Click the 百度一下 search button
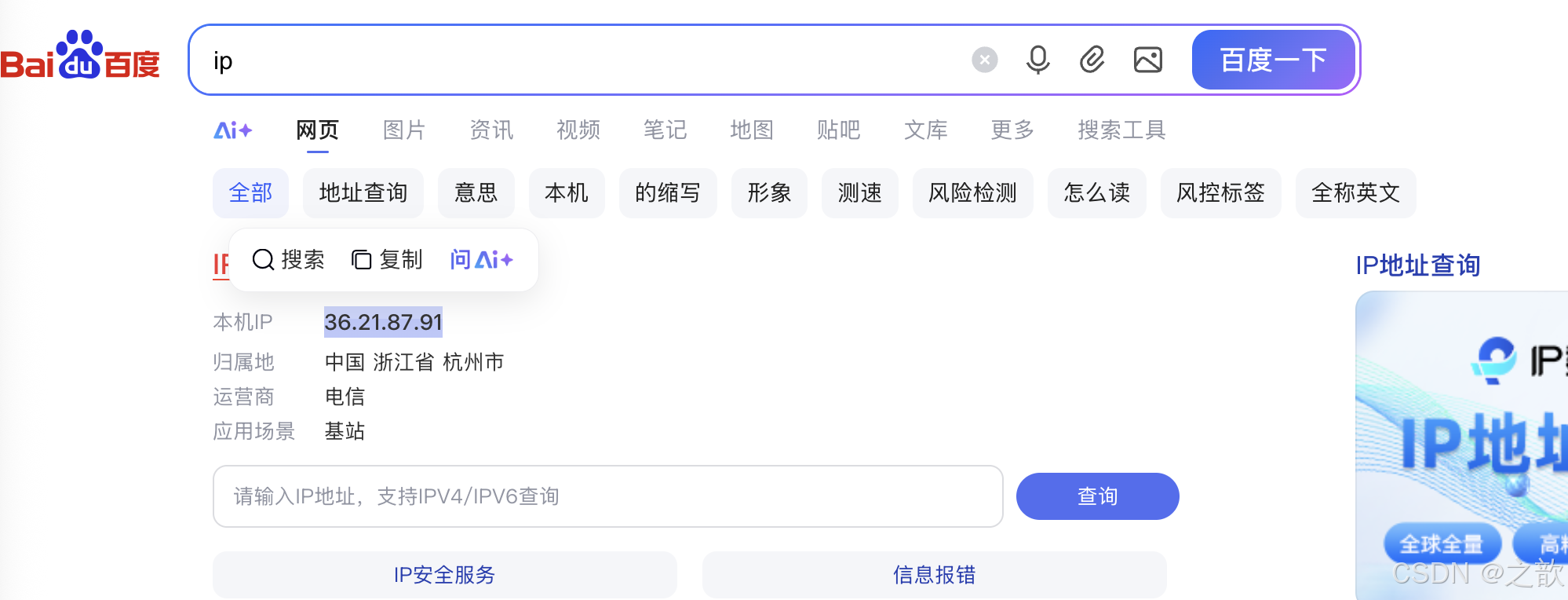Image resolution: width=1568 pixels, height=600 pixels. pyautogui.click(x=1273, y=60)
